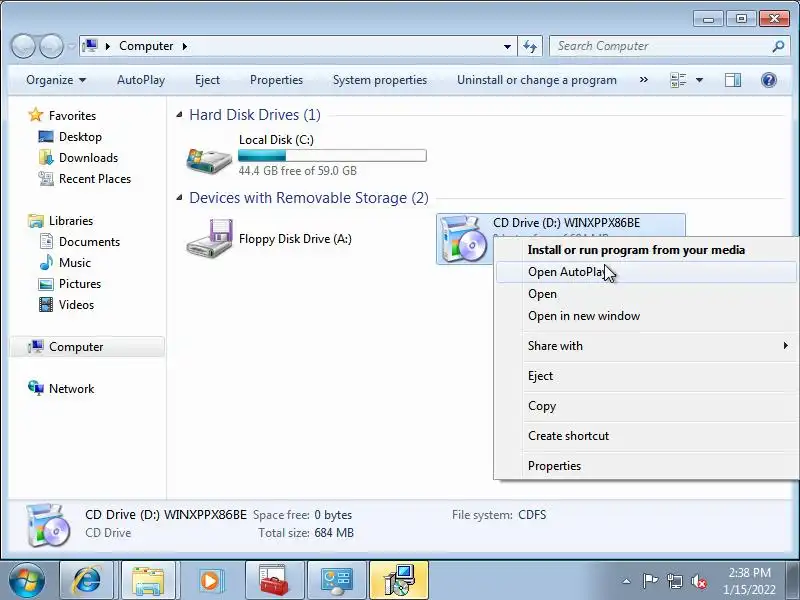The height and width of the screenshot is (600, 800).
Task: Select the Floppy Disk Drive (A:) icon
Action: 210,239
